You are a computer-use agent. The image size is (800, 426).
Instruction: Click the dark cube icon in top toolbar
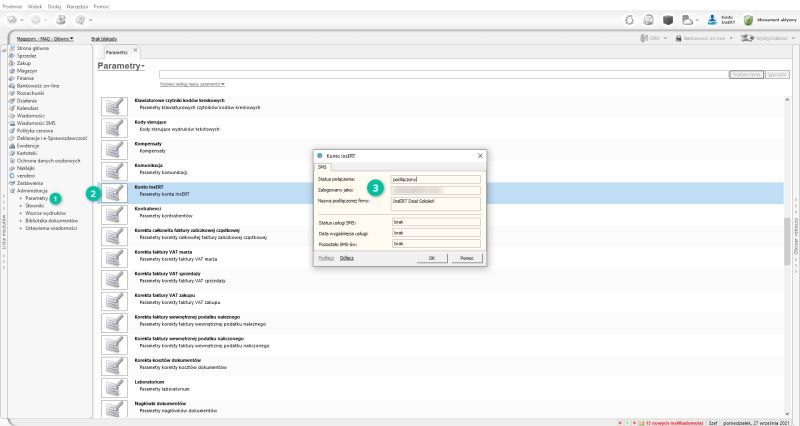(x=668, y=20)
